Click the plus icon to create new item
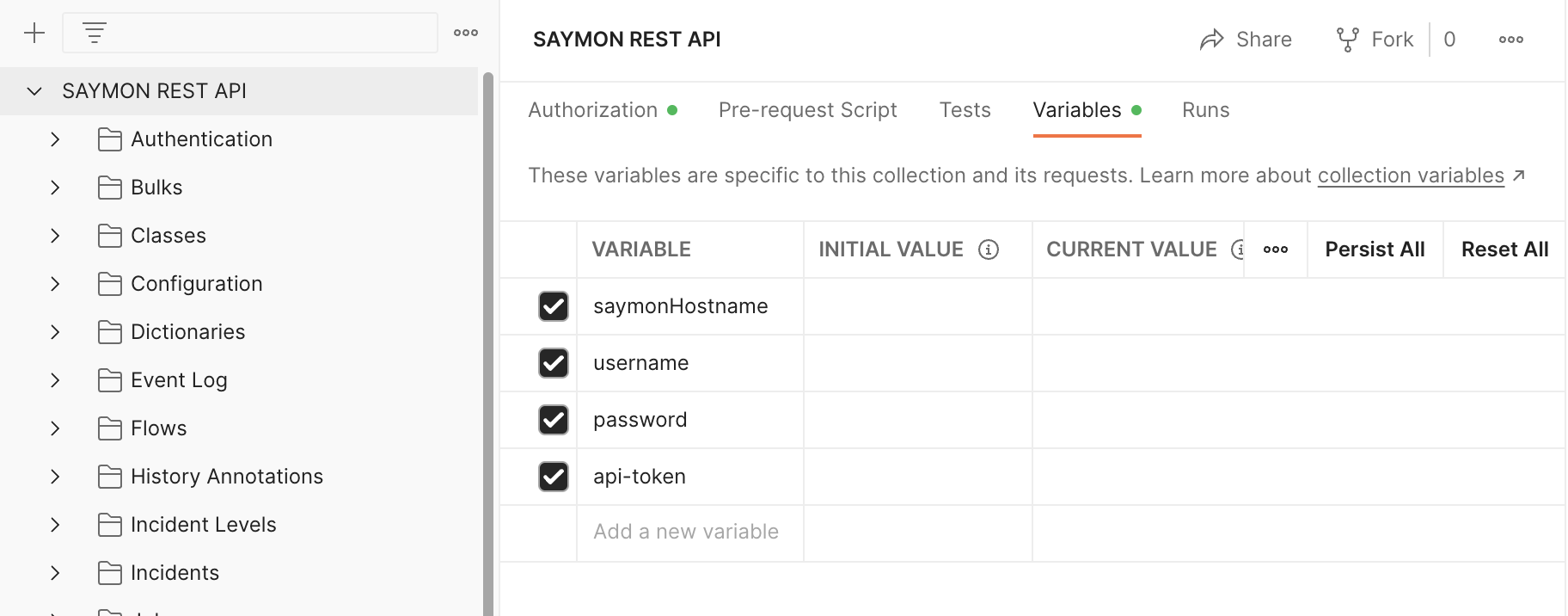The width and height of the screenshot is (1568, 616). coord(34,34)
